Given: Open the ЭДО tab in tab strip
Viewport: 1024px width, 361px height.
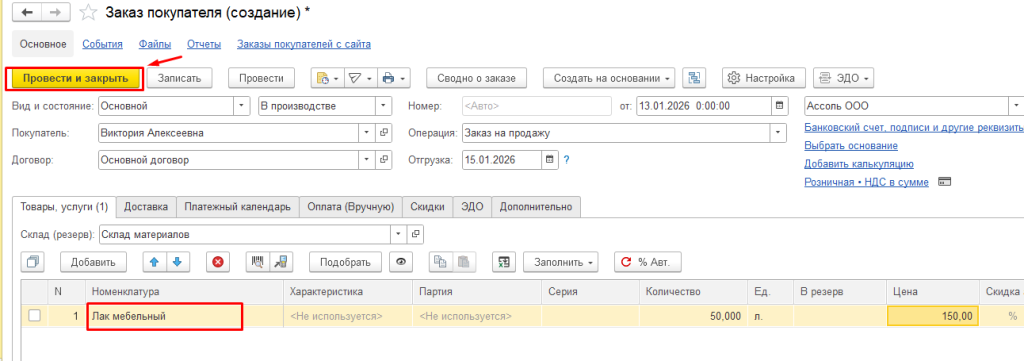Looking at the screenshot, I should (x=472, y=207).
